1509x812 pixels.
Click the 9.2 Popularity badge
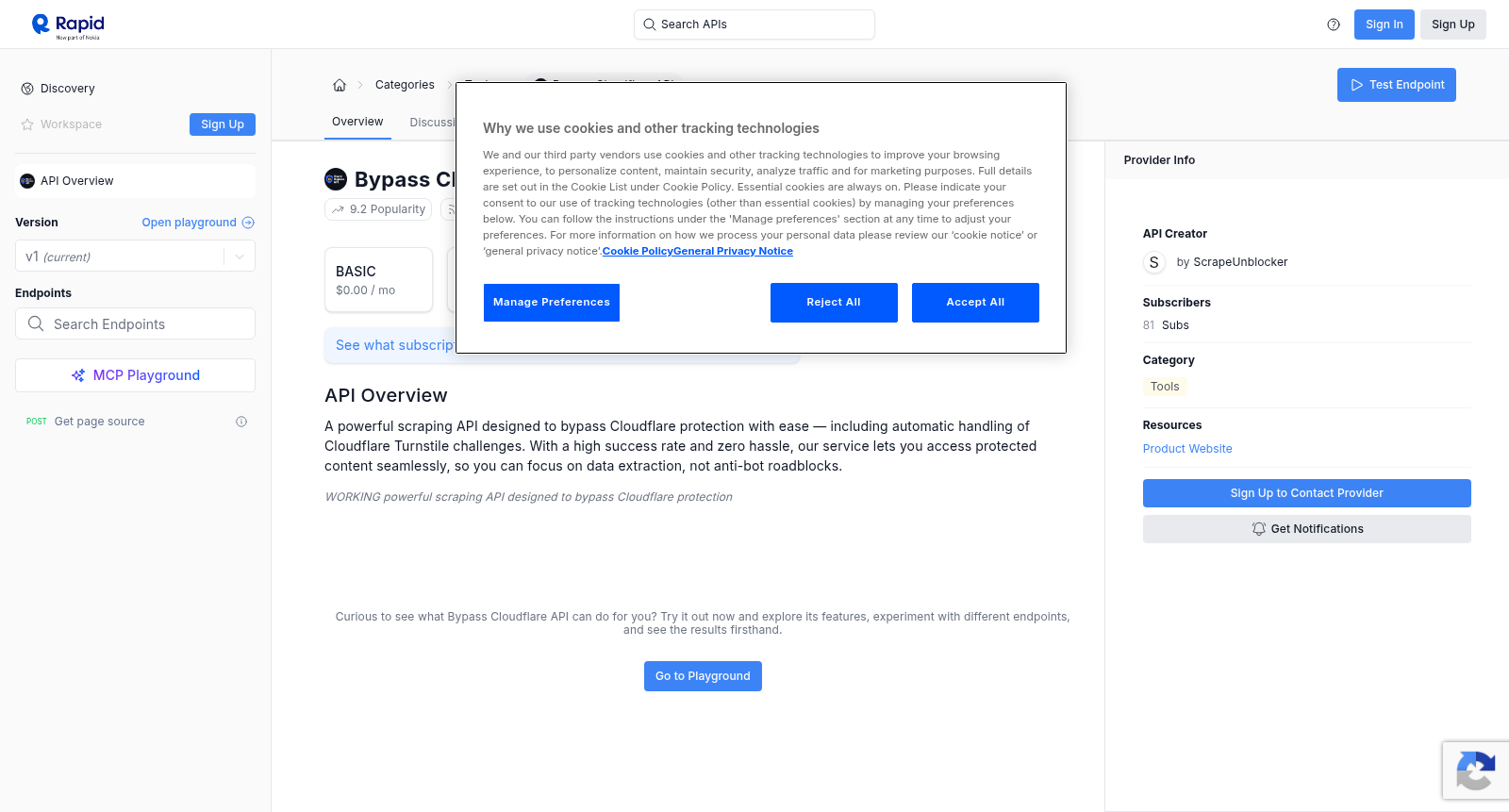[x=378, y=209]
